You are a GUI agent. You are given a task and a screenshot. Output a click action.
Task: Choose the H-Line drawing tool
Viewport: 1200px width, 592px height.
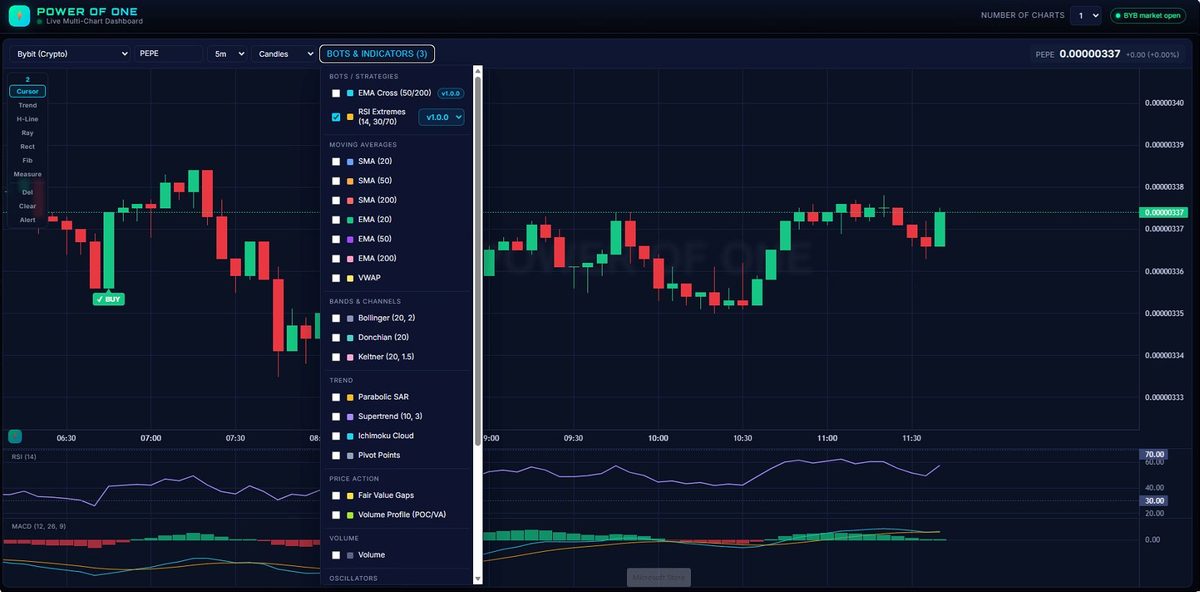pyautogui.click(x=27, y=119)
